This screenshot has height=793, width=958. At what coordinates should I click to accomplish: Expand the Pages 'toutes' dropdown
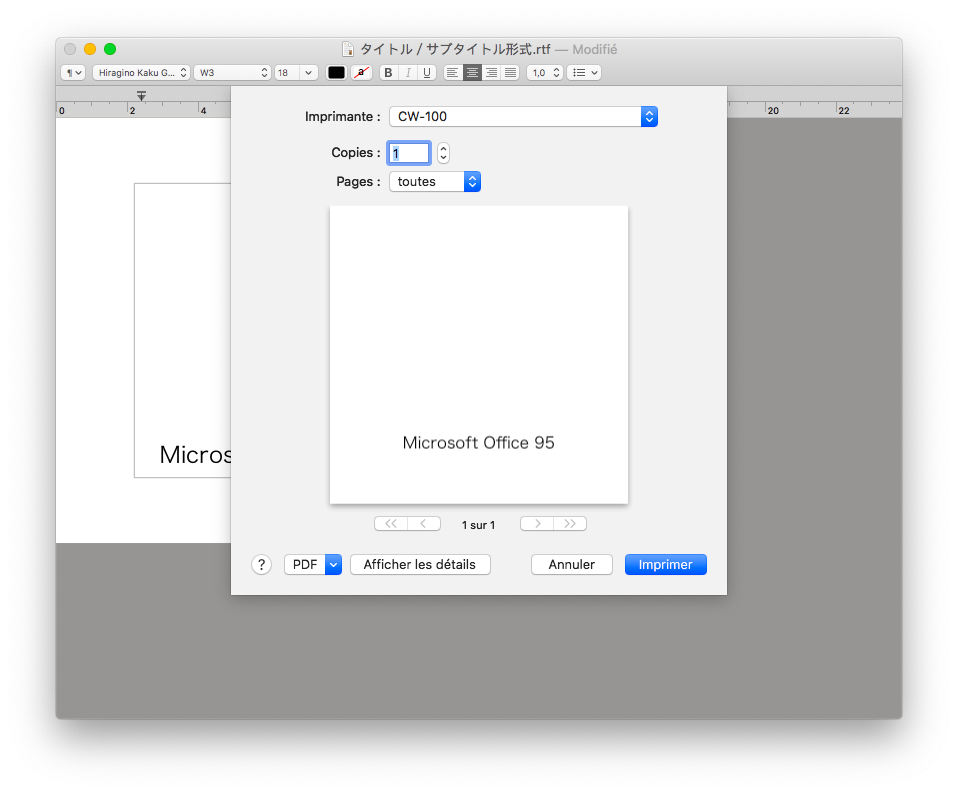[x=435, y=182]
